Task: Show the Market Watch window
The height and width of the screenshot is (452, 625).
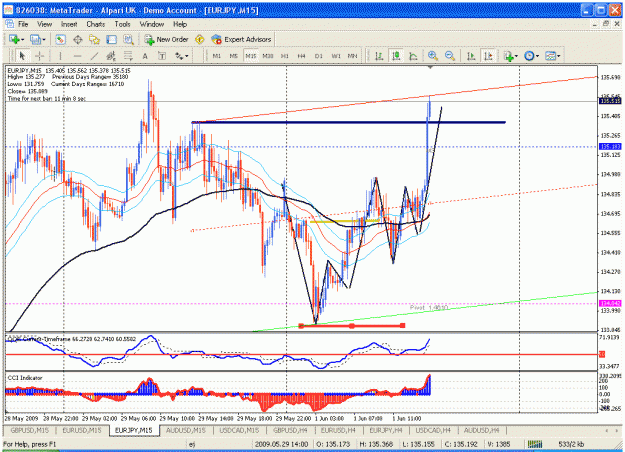Action: 60,39
